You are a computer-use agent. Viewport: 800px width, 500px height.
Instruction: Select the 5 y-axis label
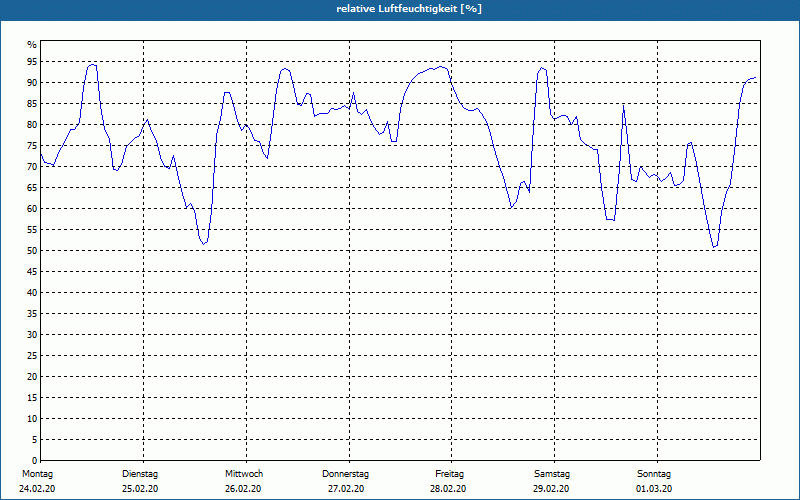click(34, 439)
